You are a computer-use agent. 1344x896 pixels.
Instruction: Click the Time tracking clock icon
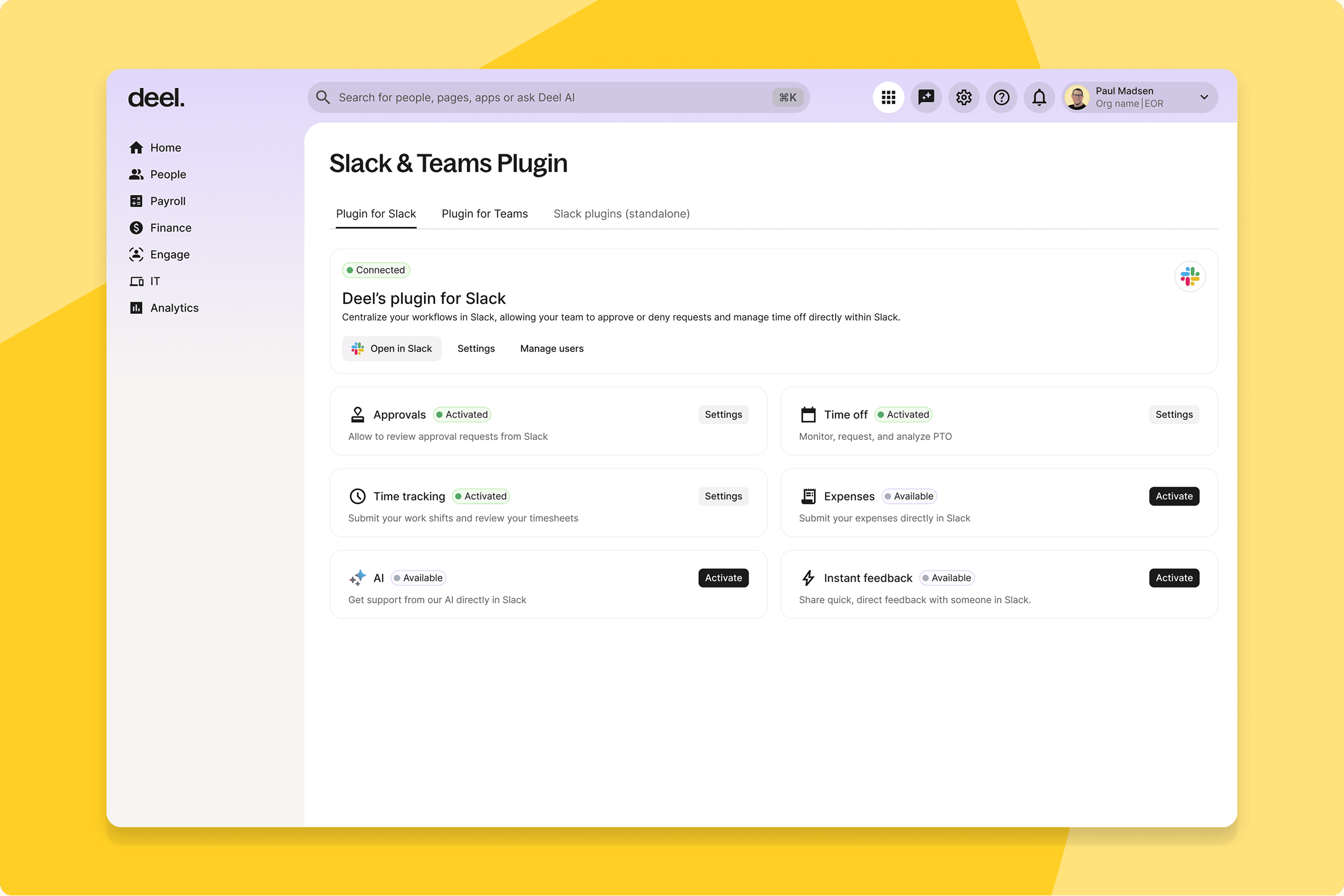pyautogui.click(x=357, y=496)
